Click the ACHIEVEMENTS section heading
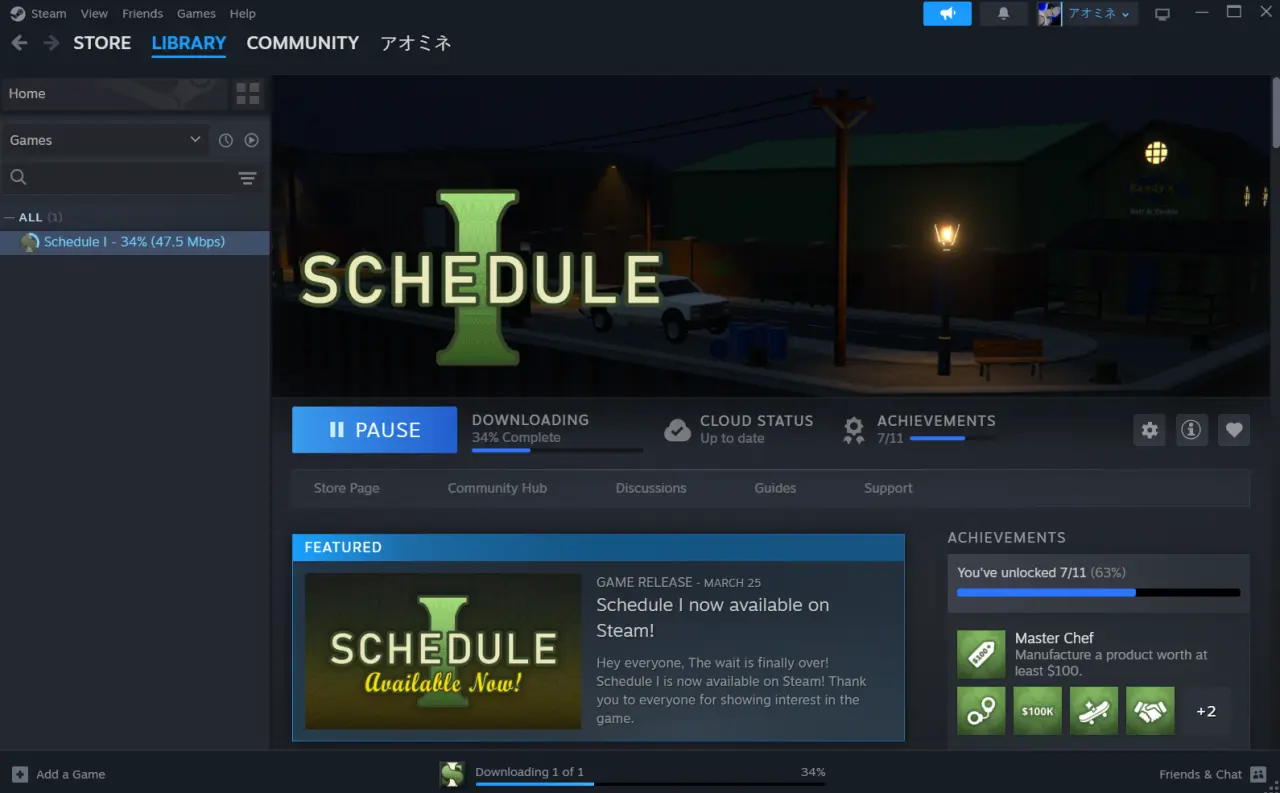Image resolution: width=1280 pixels, height=793 pixels. coord(1006,538)
